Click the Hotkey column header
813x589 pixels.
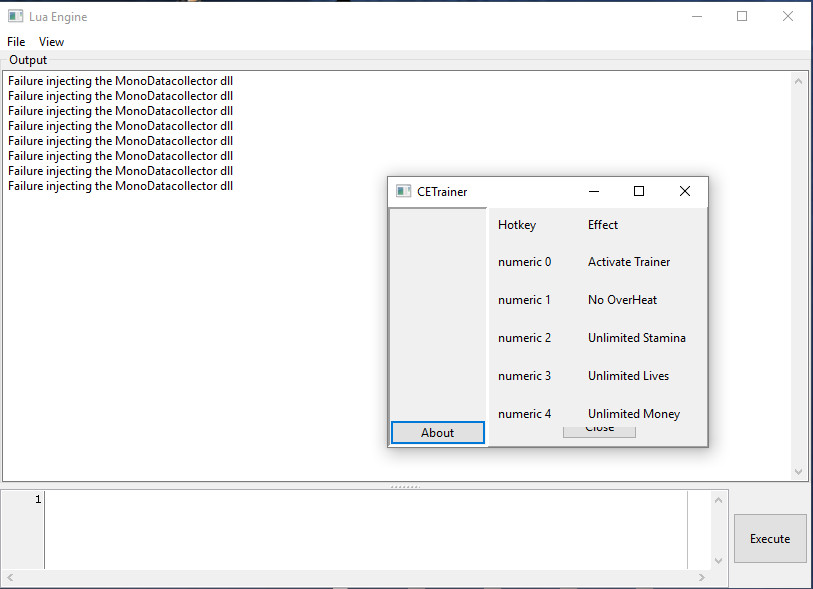click(516, 224)
